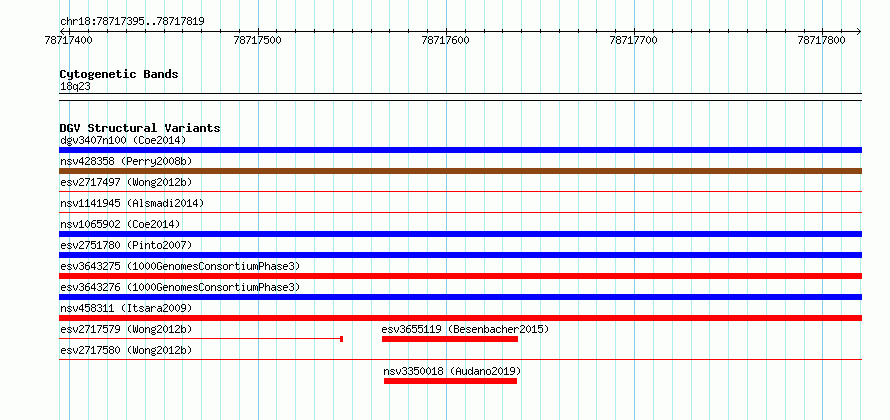The height and width of the screenshot is (420, 890).
Task: Click the thin red line under esv2717580
Action: [x=460, y=360]
